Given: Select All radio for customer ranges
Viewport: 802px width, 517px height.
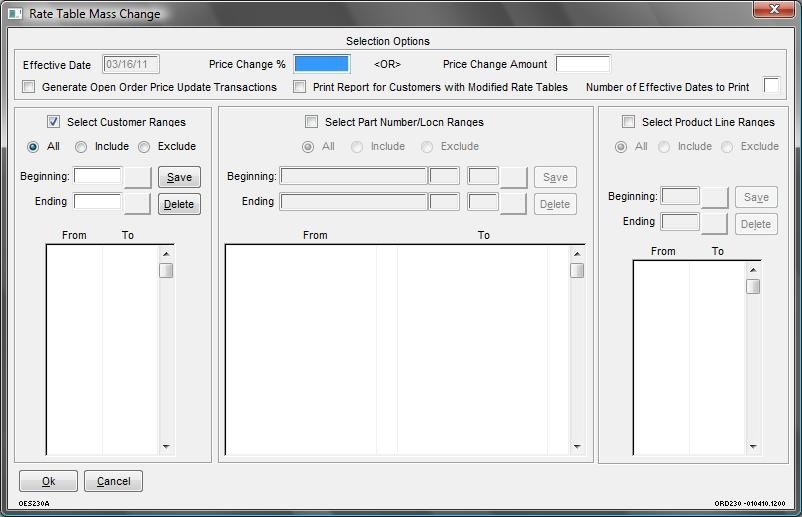Looking at the screenshot, I should tap(33, 147).
